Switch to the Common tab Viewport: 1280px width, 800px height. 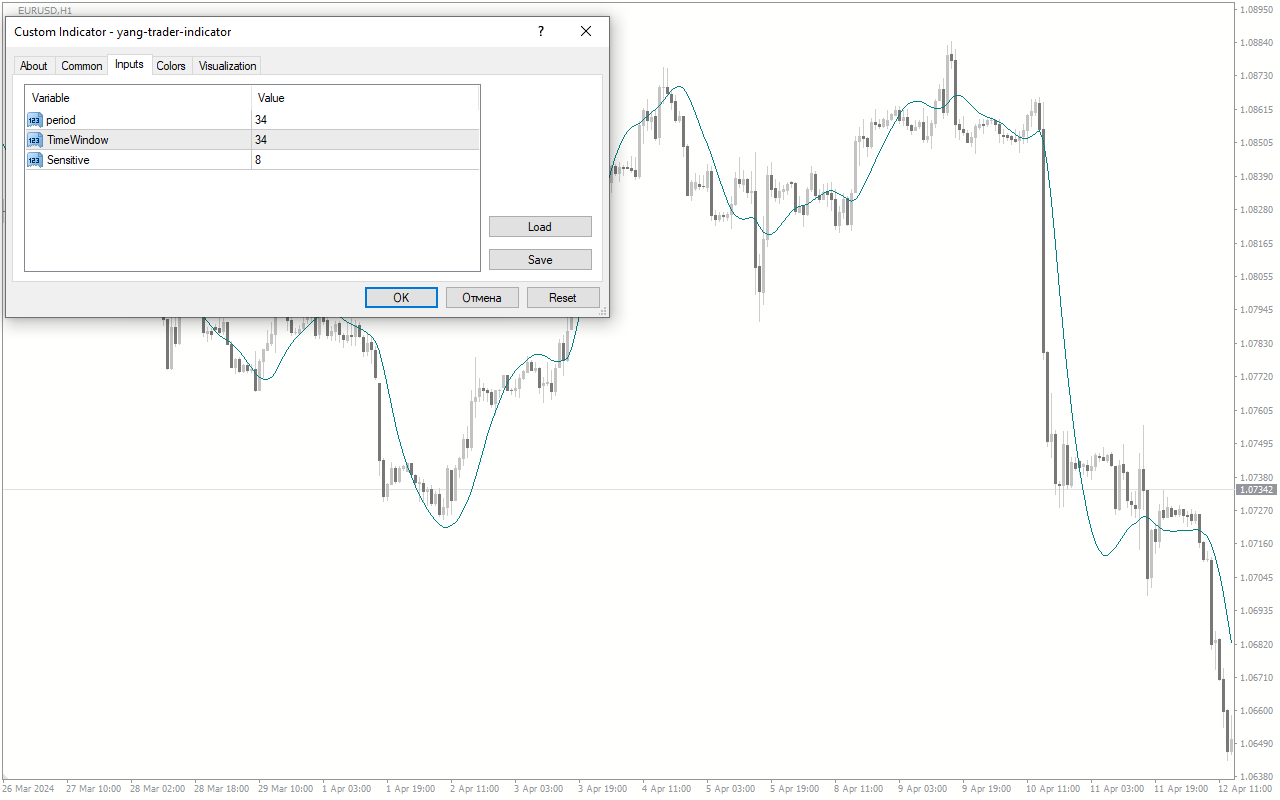tap(82, 66)
